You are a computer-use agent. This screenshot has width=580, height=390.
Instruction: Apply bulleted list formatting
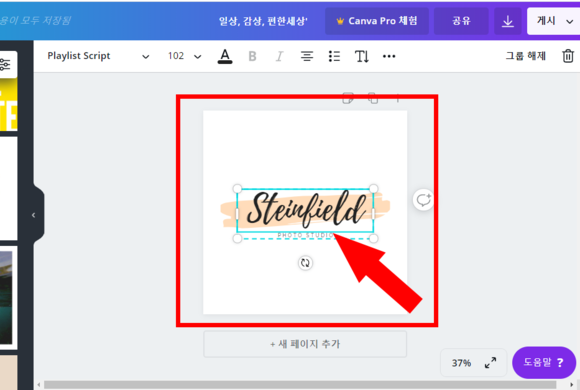tap(334, 56)
